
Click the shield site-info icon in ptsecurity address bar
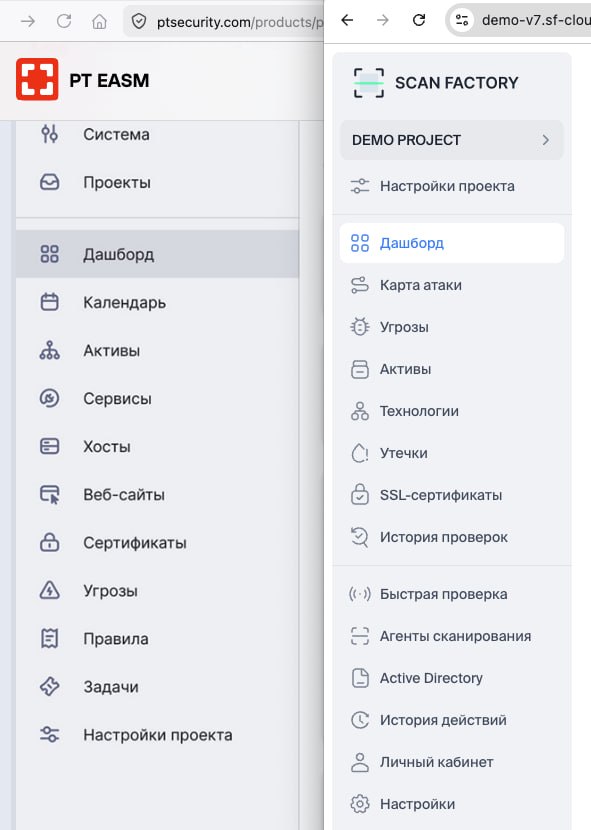(x=139, y=22)
